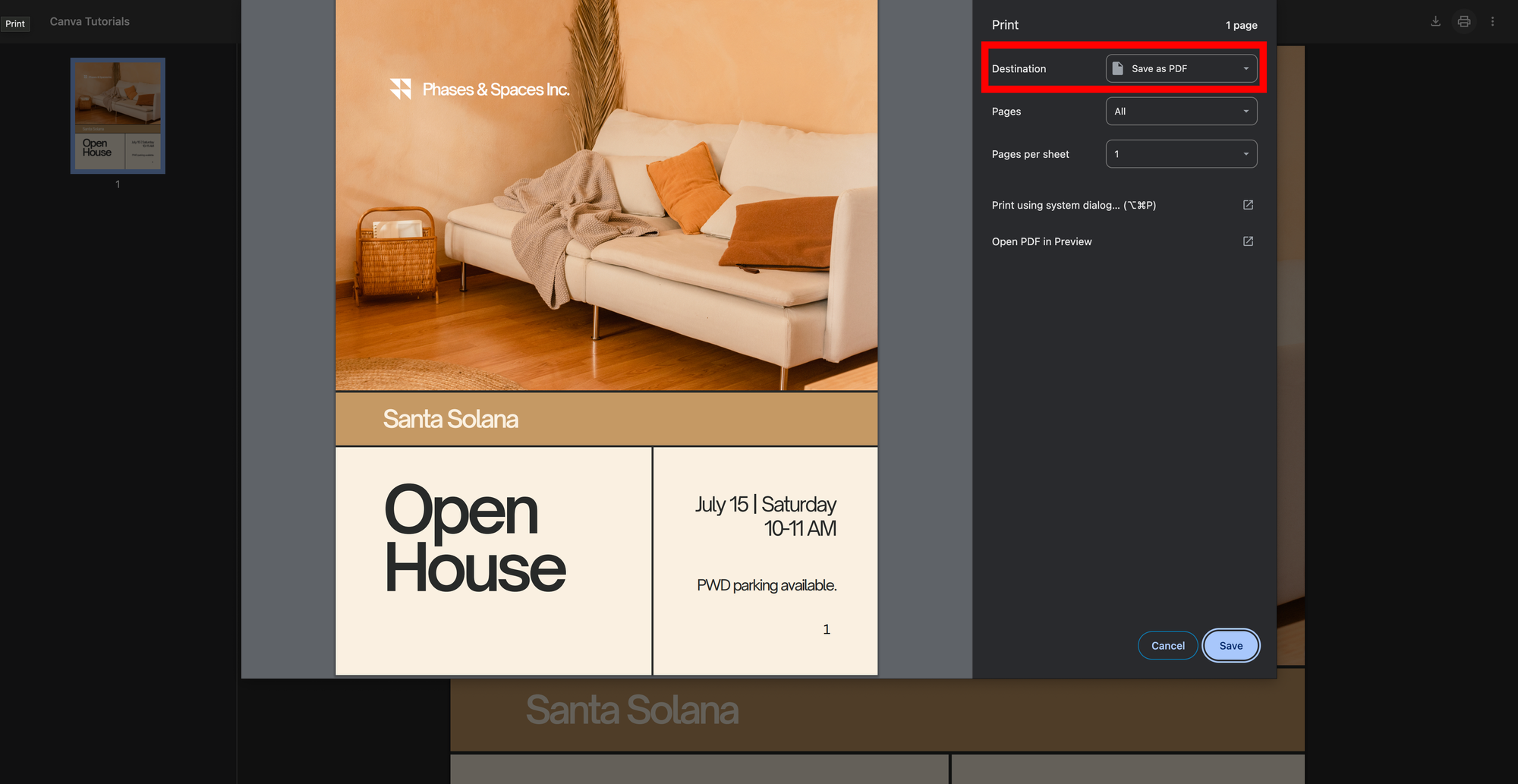Select the printer icon at the top right
Viewport: 1518px width, 784px height.
pyautogui.click(x=1463, y=20)
